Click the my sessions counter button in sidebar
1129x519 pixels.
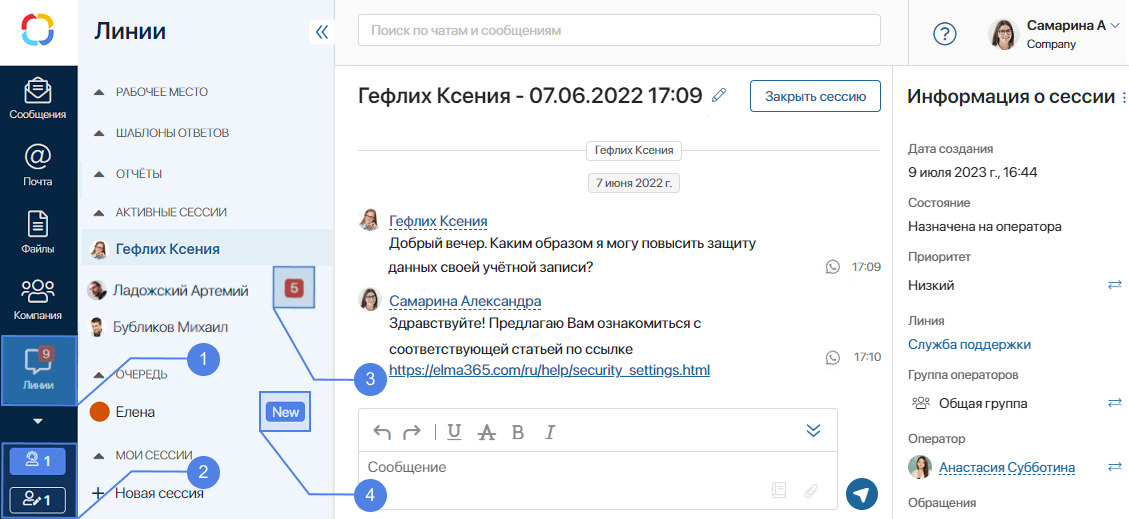tap(37, 499)
